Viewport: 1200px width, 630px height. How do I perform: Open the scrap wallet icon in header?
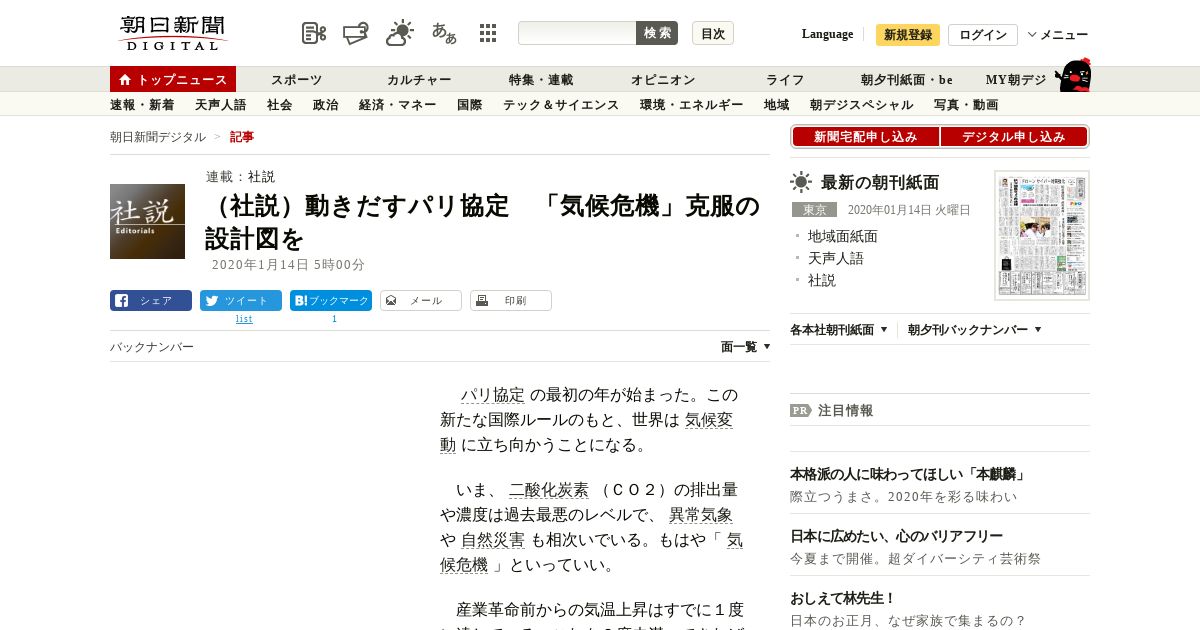(x=356, y=33)
